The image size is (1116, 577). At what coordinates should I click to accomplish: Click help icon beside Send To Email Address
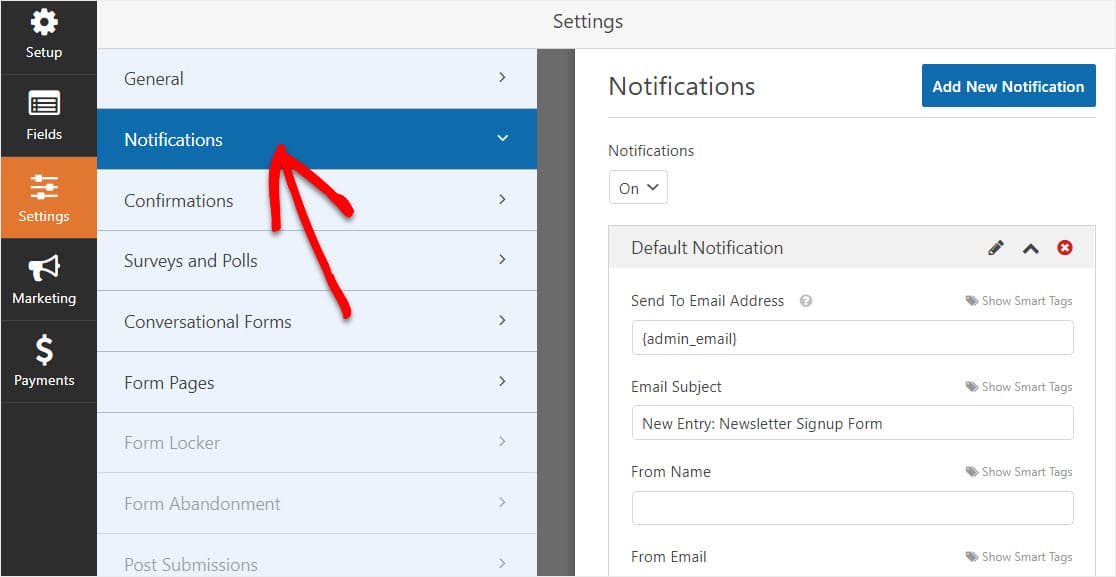click(806, 301)
